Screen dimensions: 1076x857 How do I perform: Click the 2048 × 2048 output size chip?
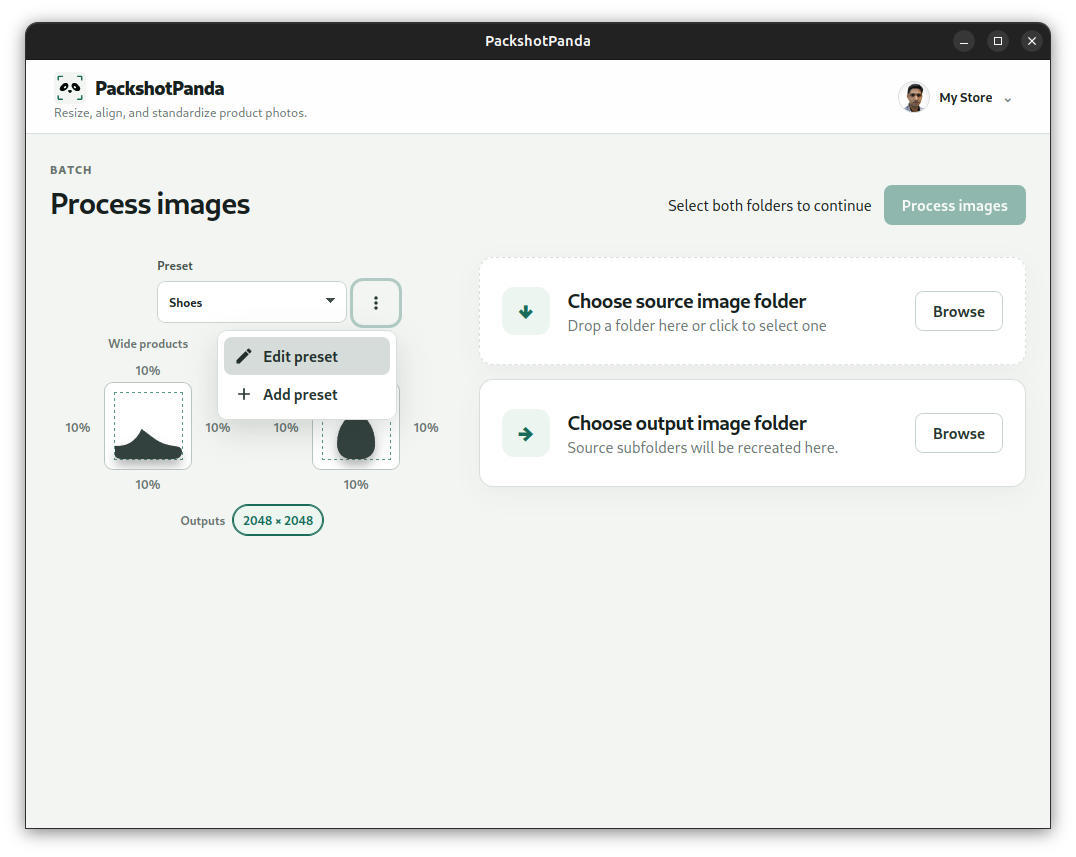[278, 521]
